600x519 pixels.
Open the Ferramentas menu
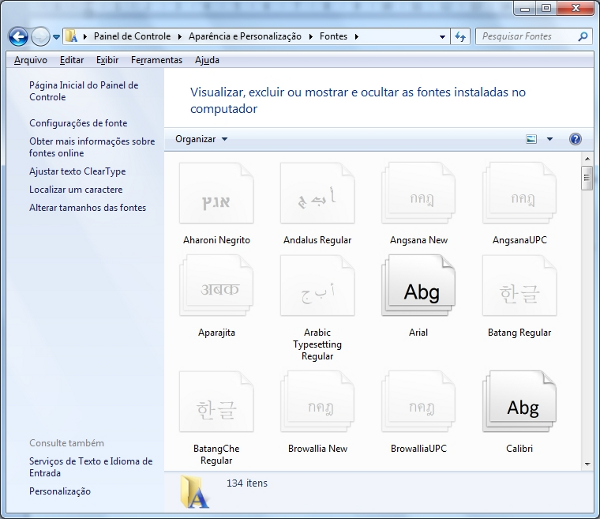tap(157, 60)
